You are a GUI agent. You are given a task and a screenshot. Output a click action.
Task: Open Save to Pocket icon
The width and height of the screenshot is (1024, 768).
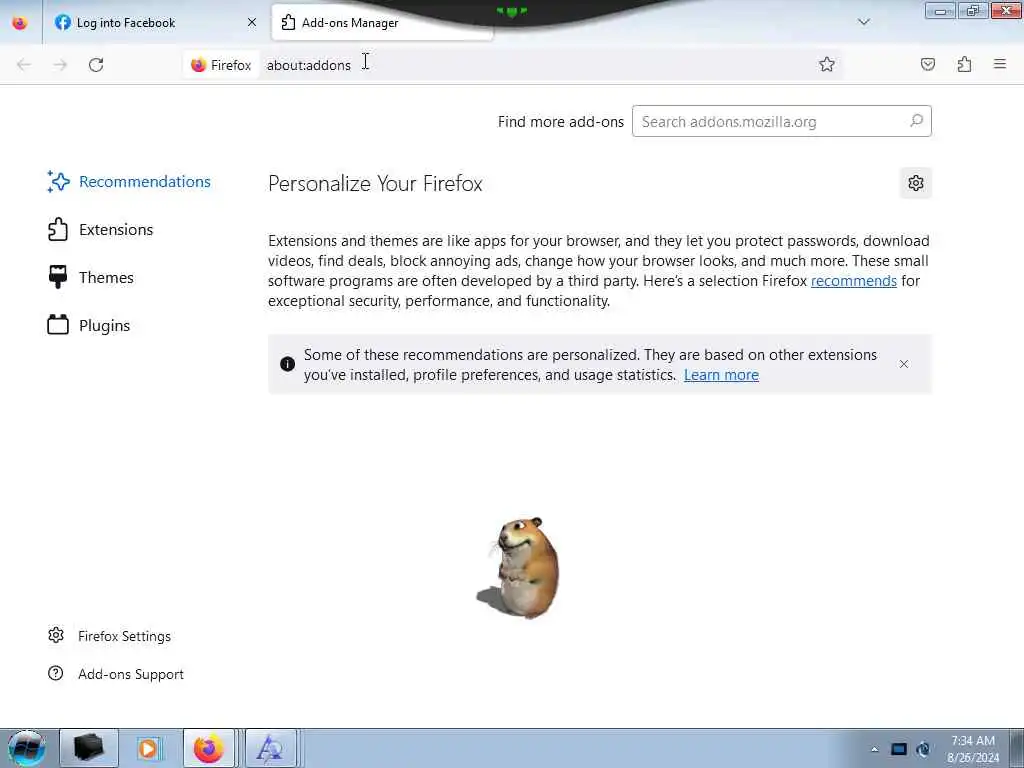tap(927, 64)
